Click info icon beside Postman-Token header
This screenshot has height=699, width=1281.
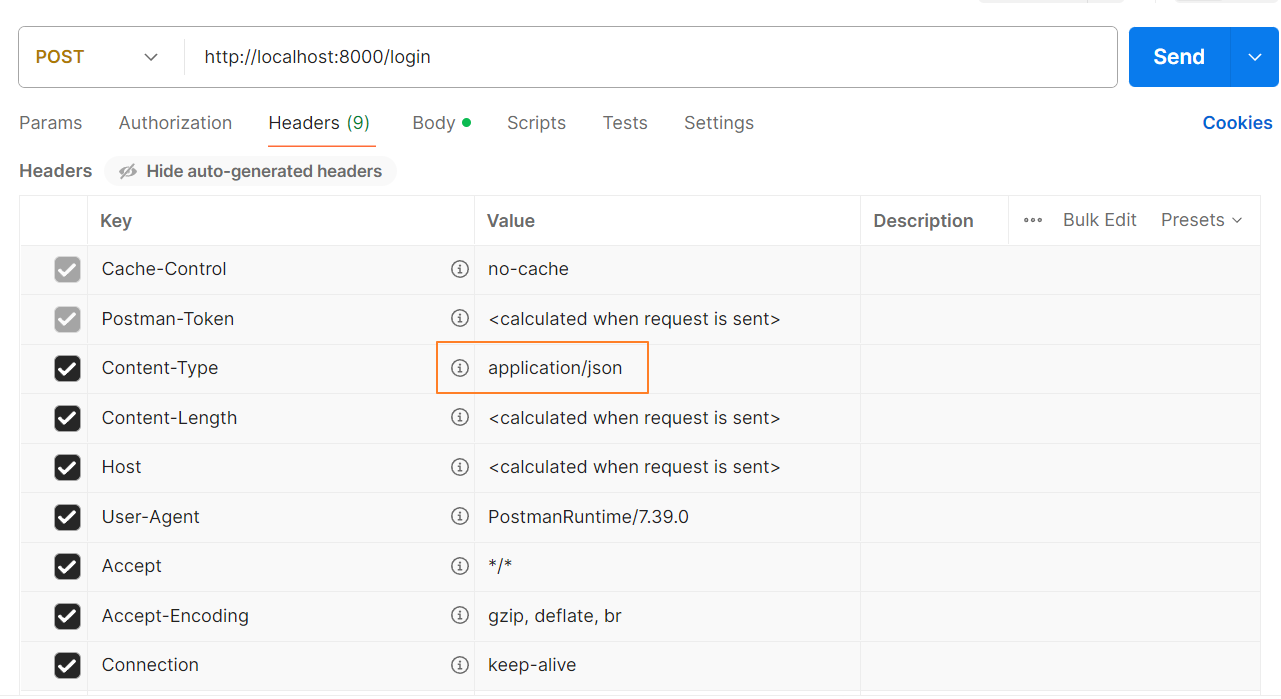[460, 318]
